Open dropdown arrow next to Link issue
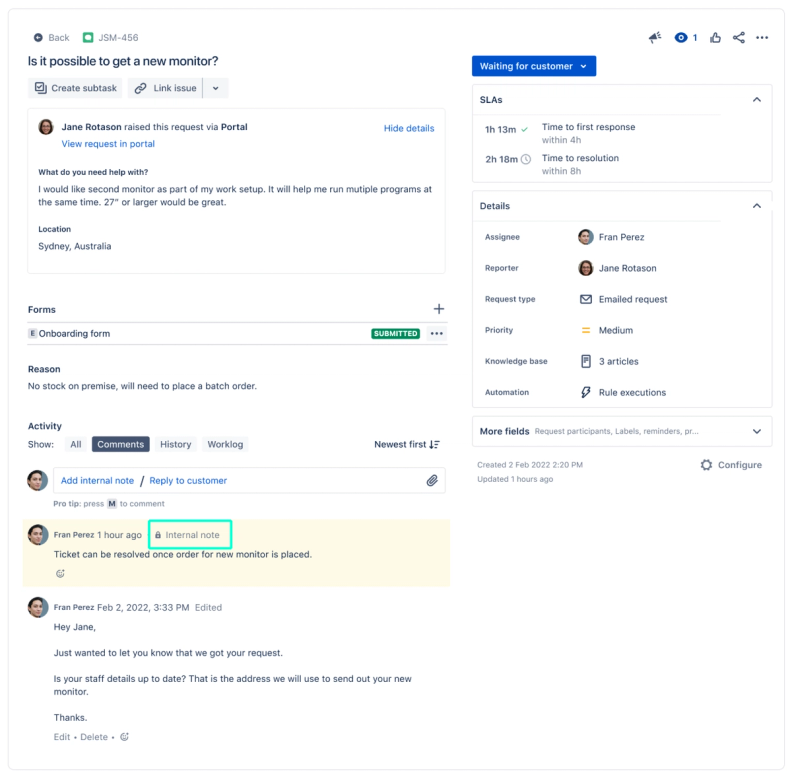The image size is (792, 779). [216, 88]
